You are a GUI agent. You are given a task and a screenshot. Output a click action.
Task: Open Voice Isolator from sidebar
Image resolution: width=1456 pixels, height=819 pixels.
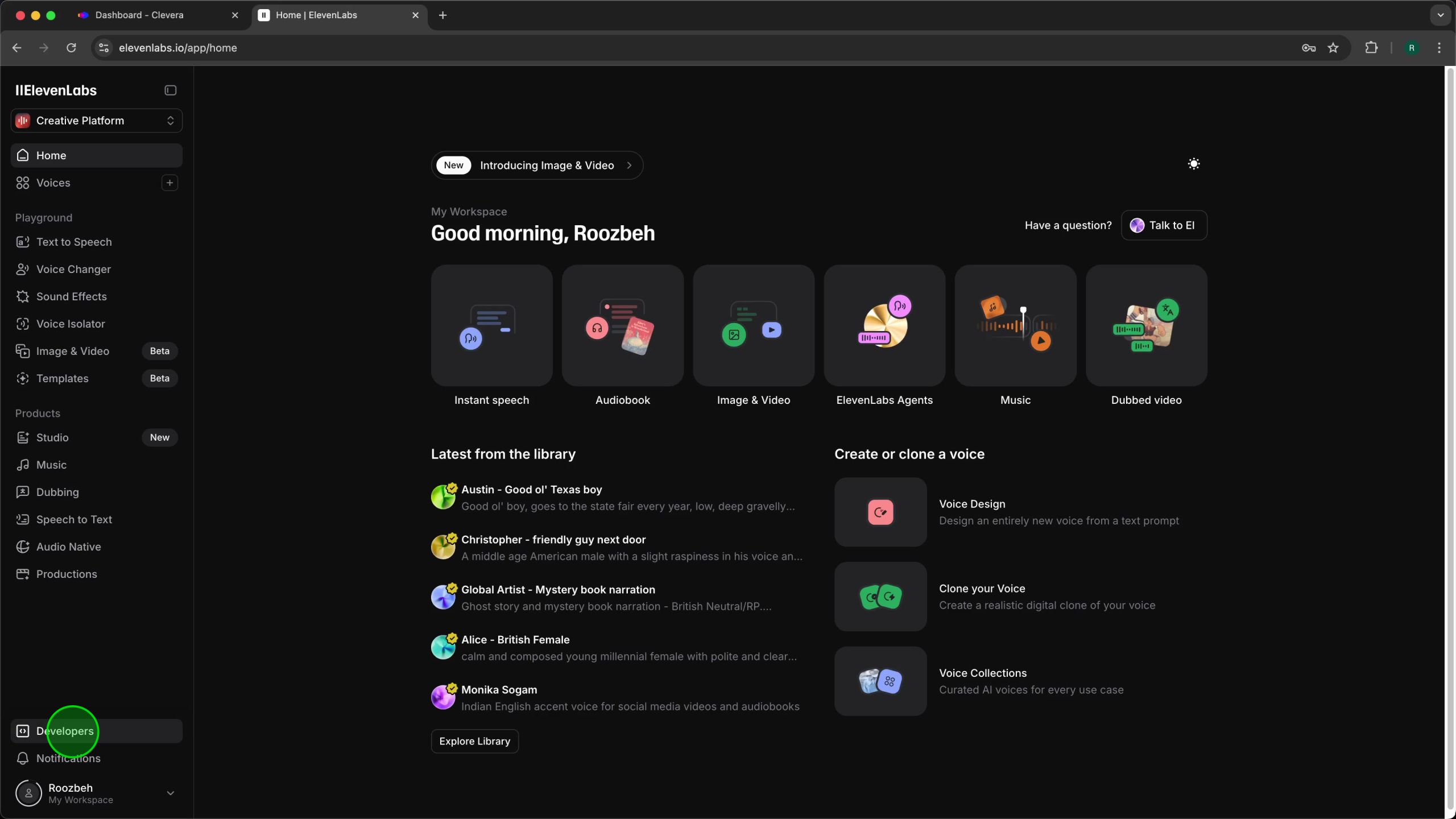(71, 324)
